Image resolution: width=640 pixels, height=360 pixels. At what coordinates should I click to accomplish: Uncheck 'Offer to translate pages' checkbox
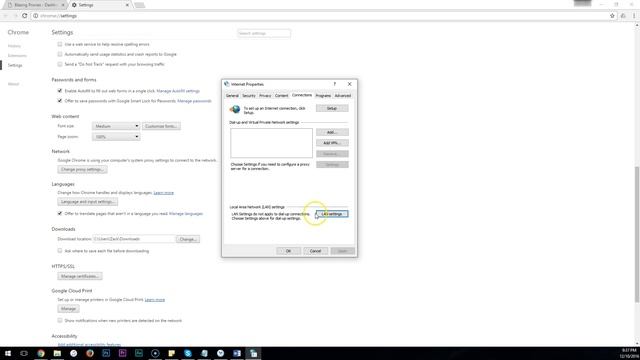[x=60, y=213]
